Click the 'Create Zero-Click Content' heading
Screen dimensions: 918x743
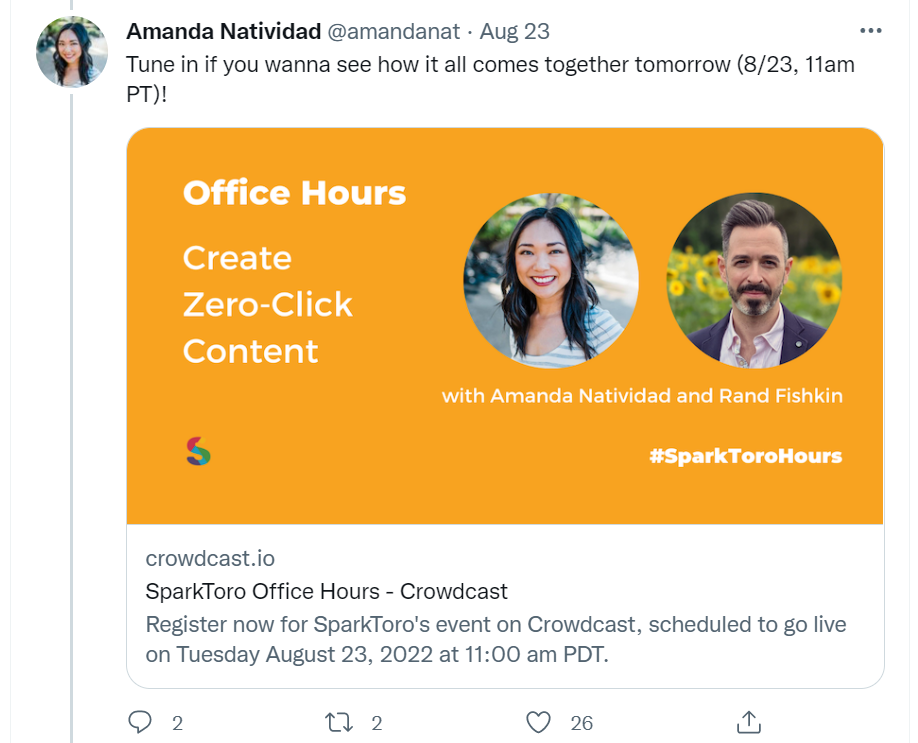[x=268, y=304]
